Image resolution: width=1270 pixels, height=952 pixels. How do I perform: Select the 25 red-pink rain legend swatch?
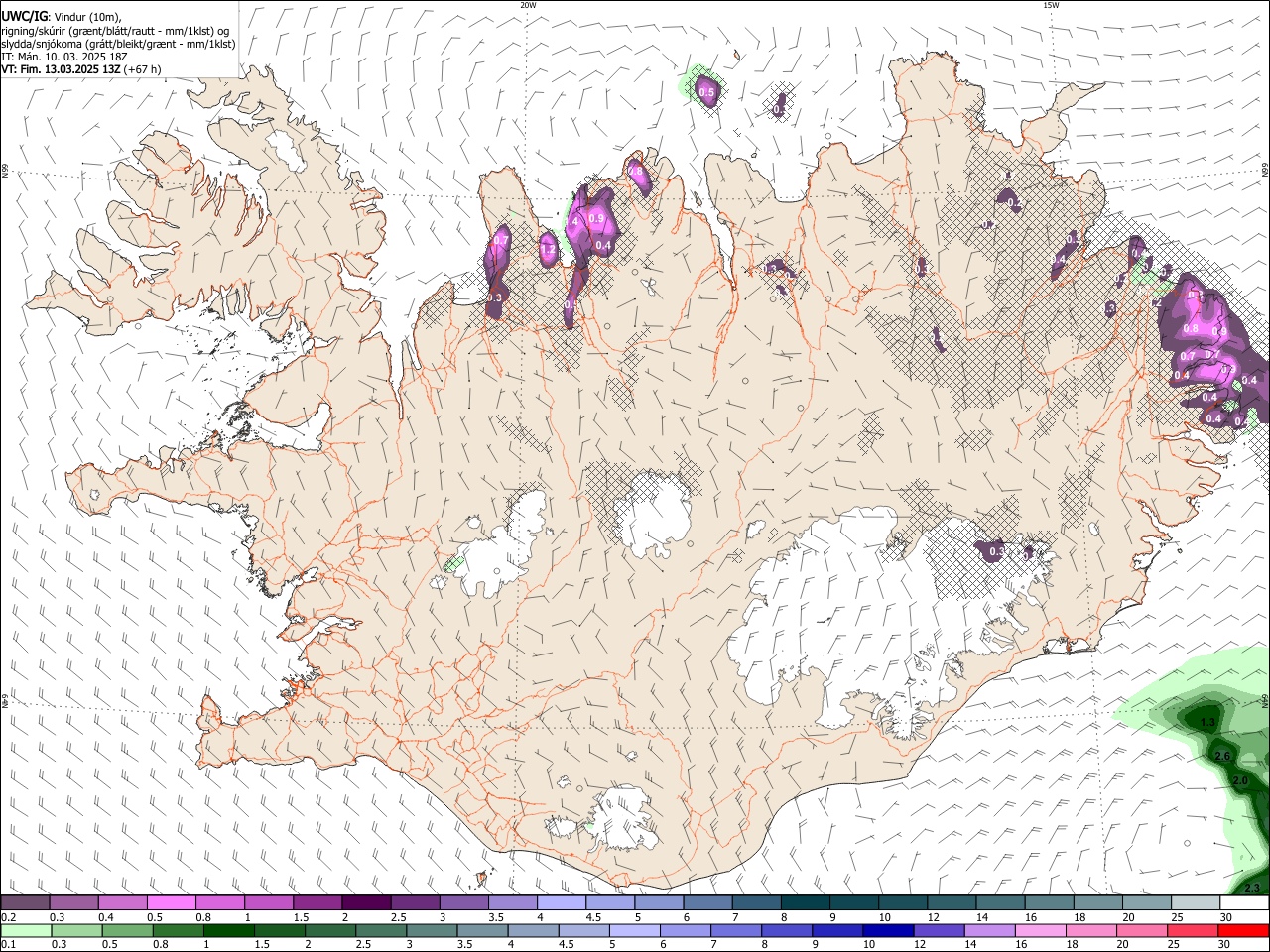pos(1193,930)
